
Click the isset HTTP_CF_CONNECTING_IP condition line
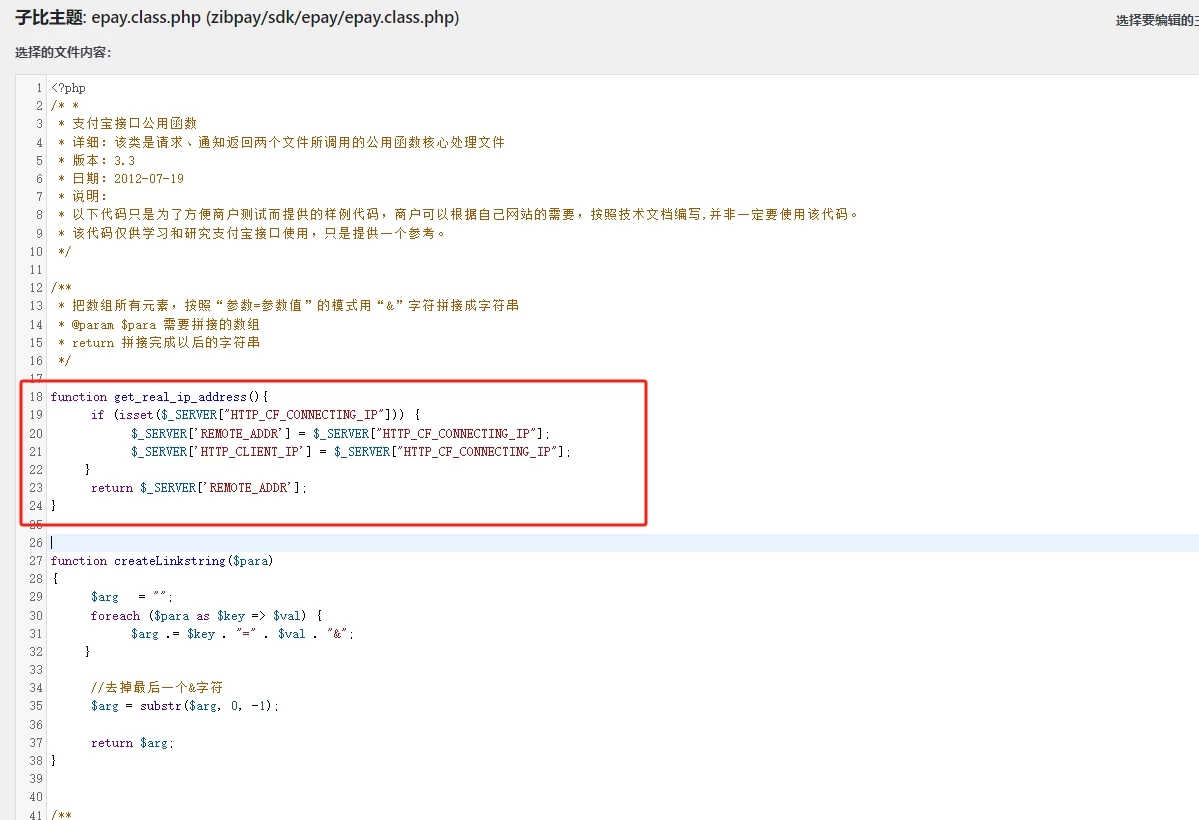point(255,415)
